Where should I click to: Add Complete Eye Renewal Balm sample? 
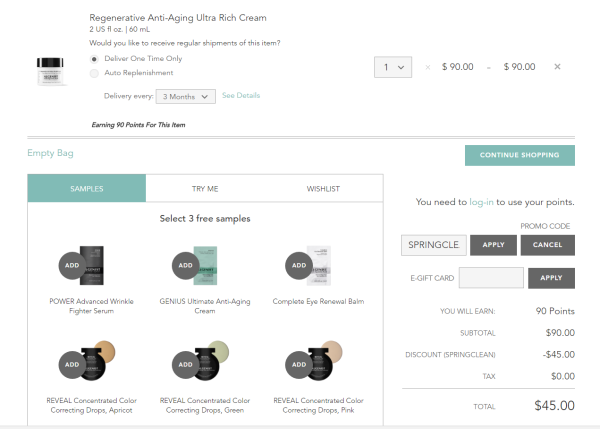299,265
